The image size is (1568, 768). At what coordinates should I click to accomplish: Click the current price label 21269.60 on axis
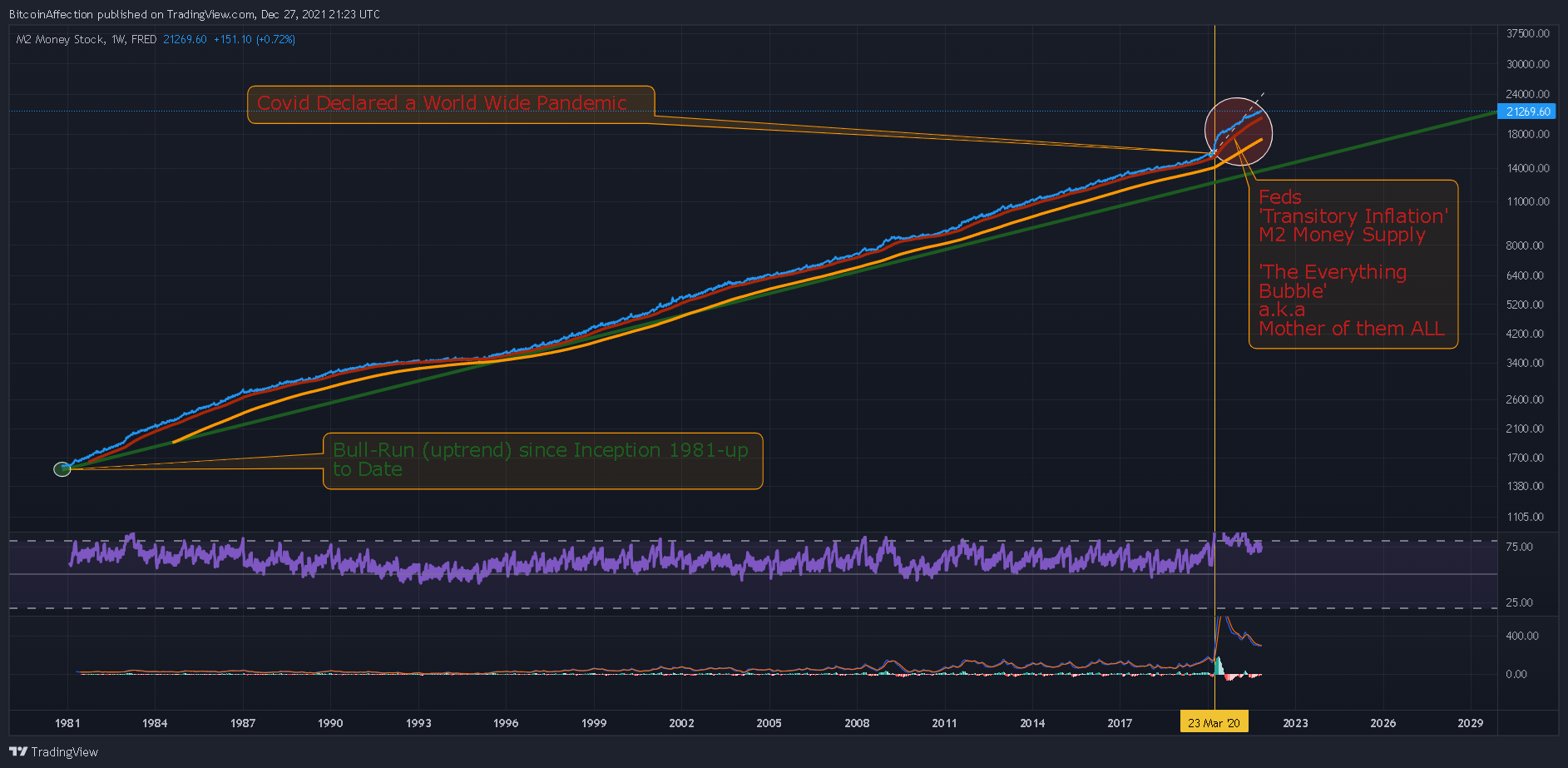coord(1527,111)
